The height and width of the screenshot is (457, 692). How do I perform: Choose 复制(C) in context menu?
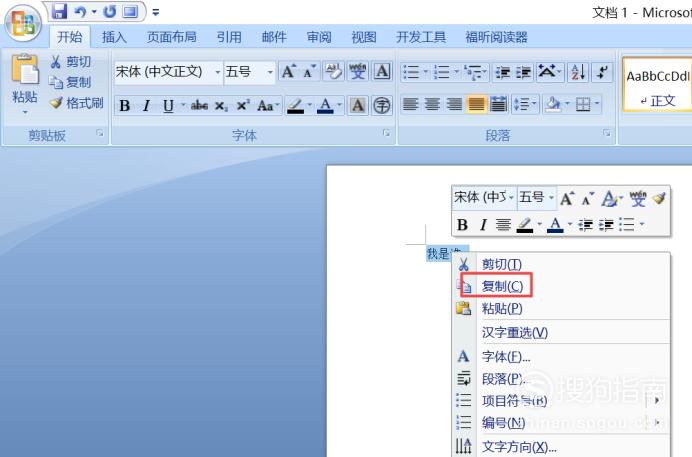tap(561, 286)
